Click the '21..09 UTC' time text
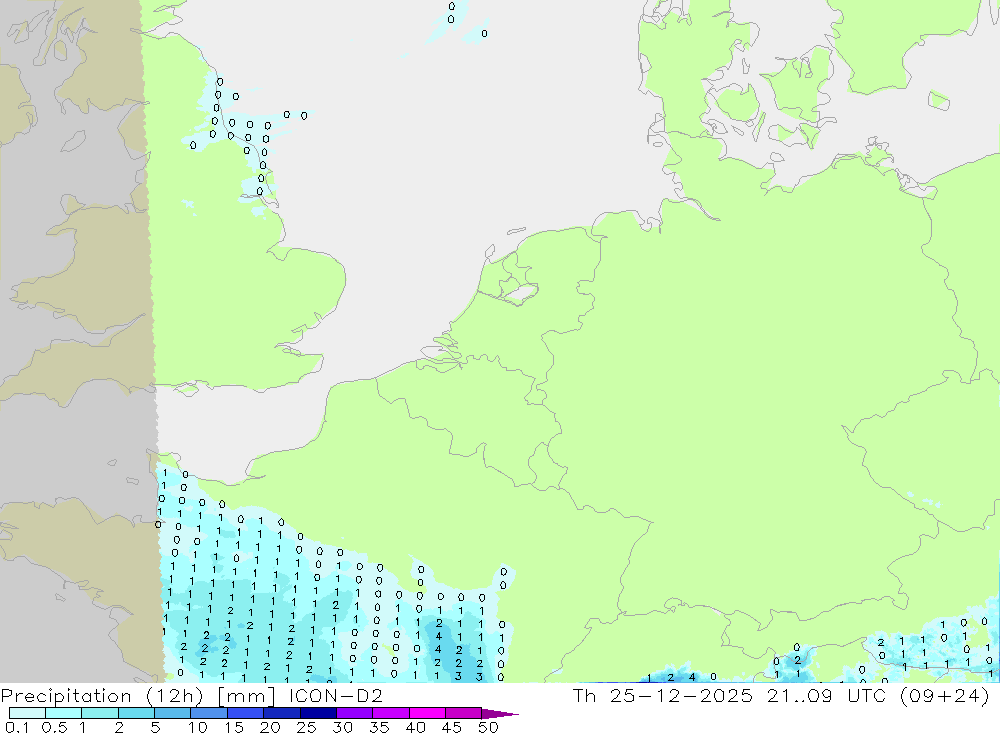The height and width of the screenshot is (733, 1000). pos(827,695)
